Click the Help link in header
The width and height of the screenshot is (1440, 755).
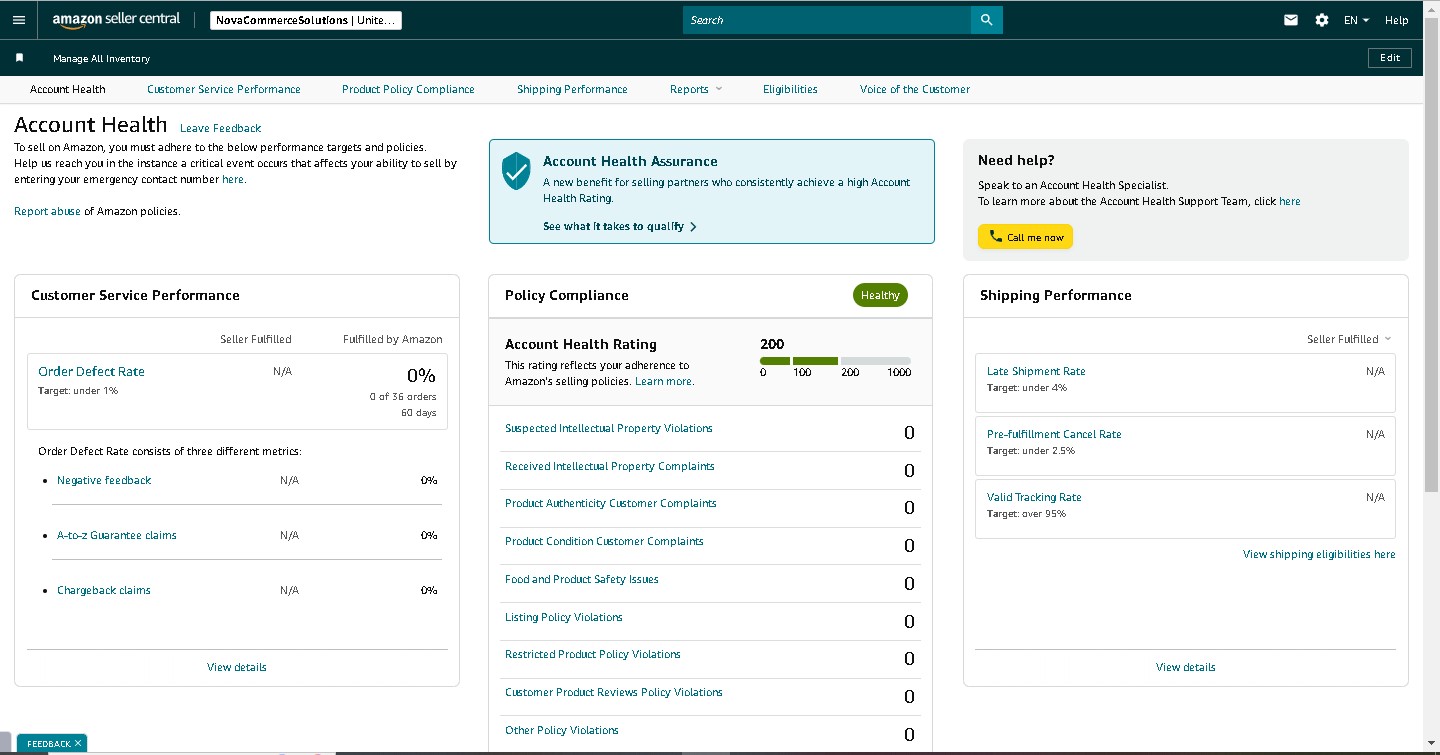pyautogui.click(x=1397, y=20)
